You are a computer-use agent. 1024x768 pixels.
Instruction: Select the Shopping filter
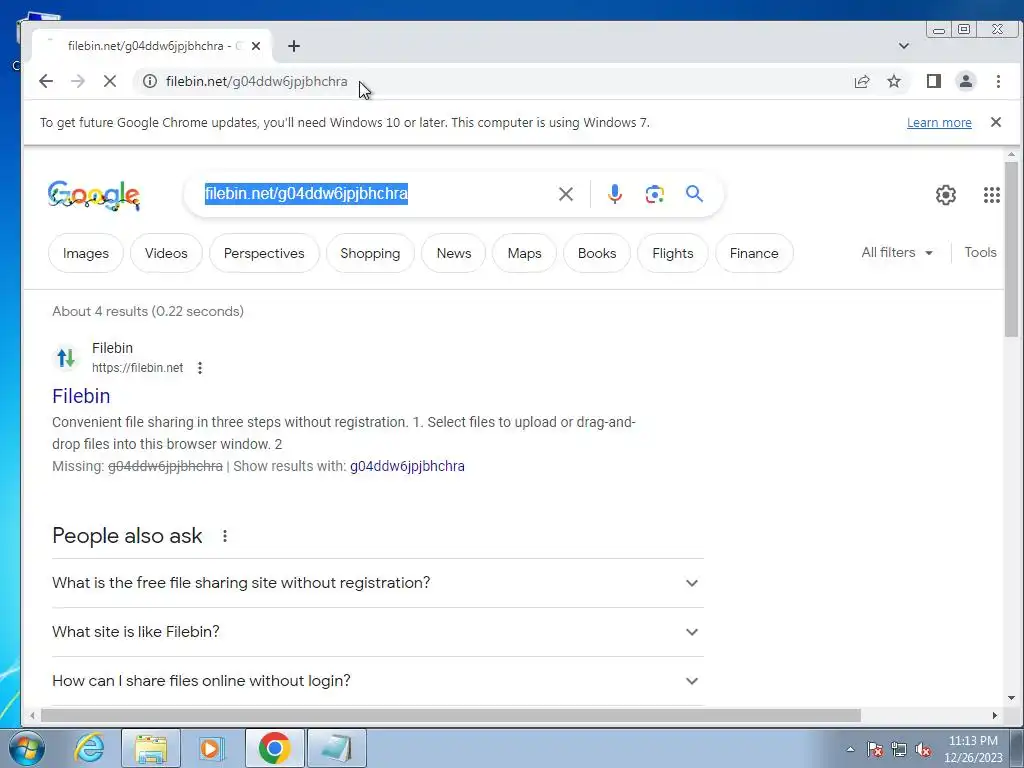pos(370,253)
